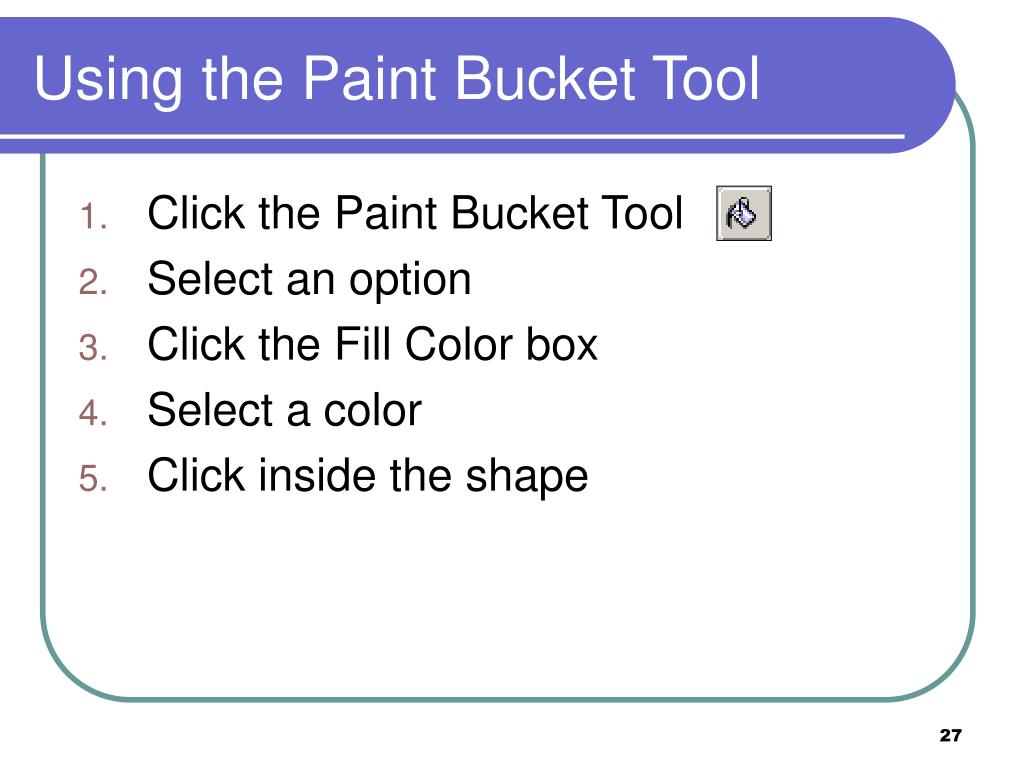
Task: Select the slide title 'Using the Paint Bucket Tool'
Action: click(x=397, y=80)
